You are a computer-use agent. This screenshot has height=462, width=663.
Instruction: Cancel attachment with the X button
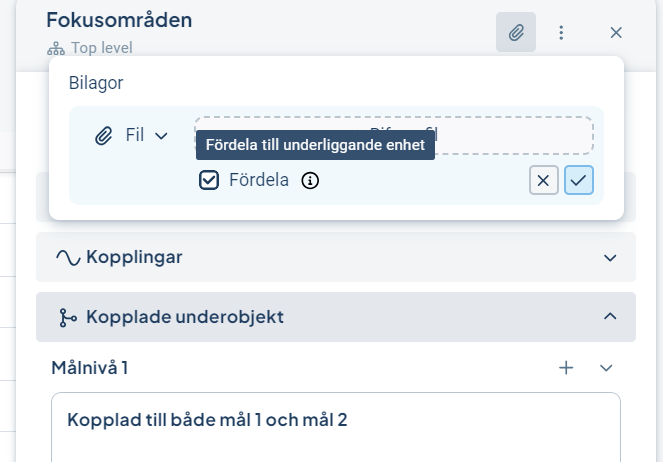click(543, 180)
